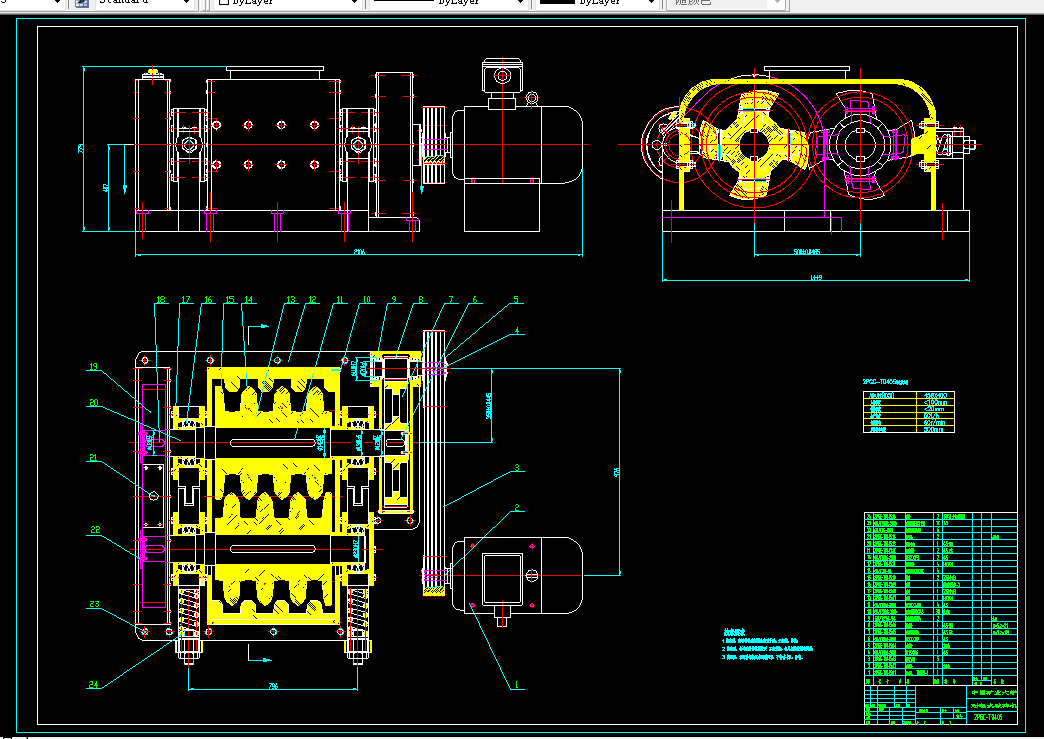Select part label 23 callout
Image resolution: width=1044 pixels, height=739 pixels.
point(95,604)
